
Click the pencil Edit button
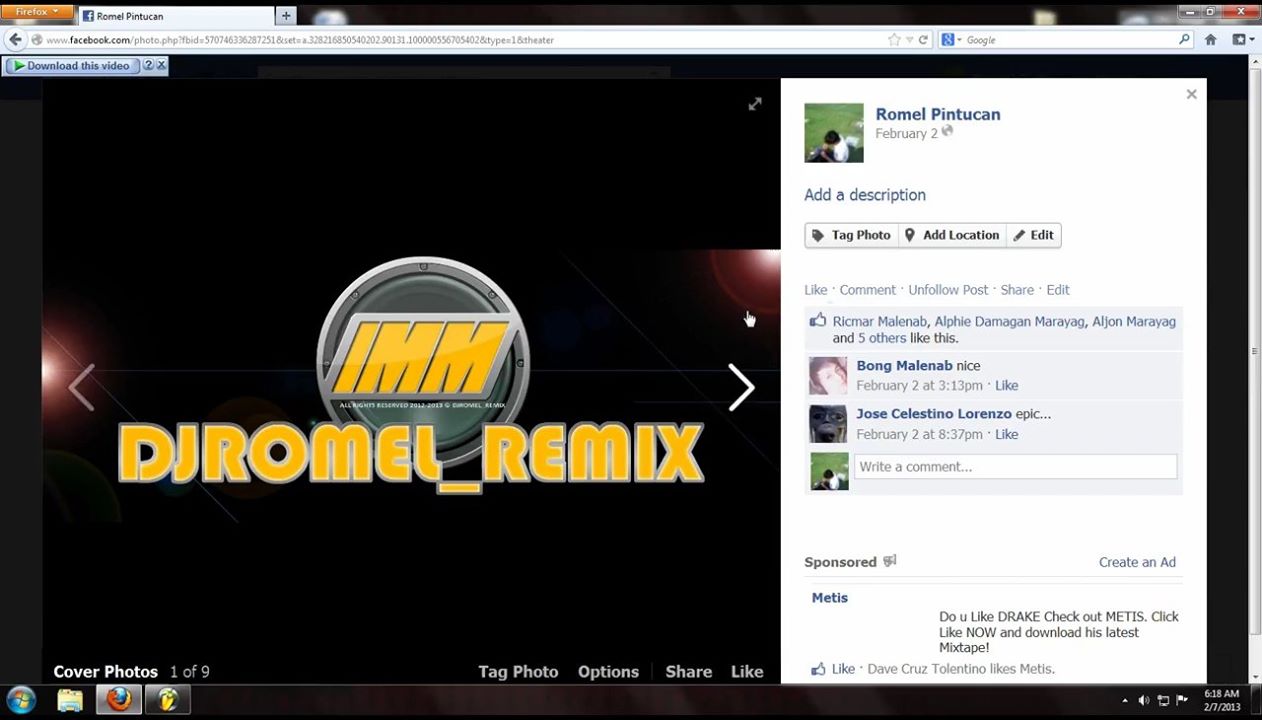(1034, 235)
